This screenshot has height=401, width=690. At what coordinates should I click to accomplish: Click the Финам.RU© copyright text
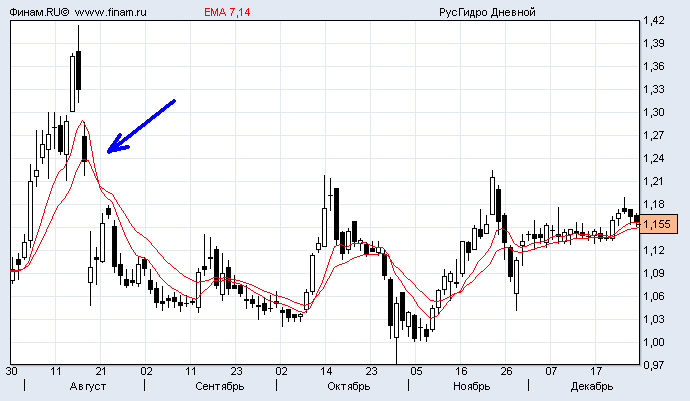point(38,11)
